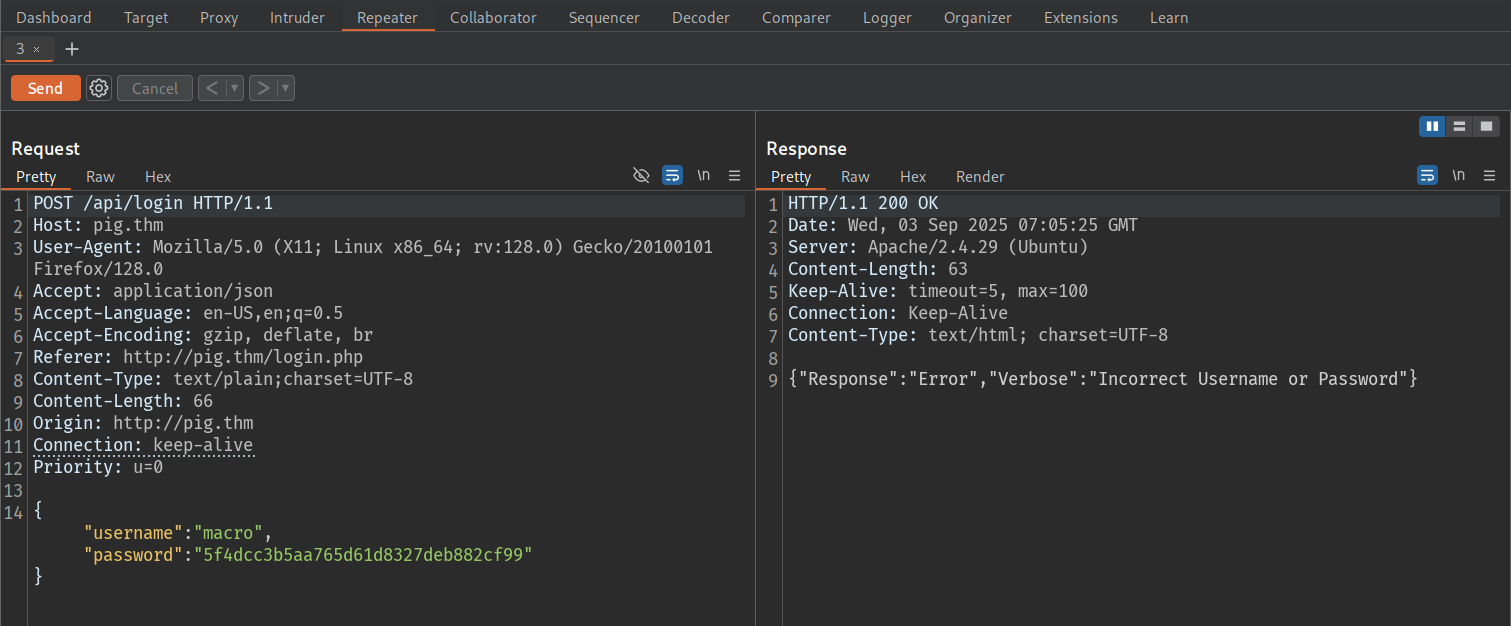Expand the forward history dropdown arrow
Screen dimensions: 1511x626
click(285, 88)
